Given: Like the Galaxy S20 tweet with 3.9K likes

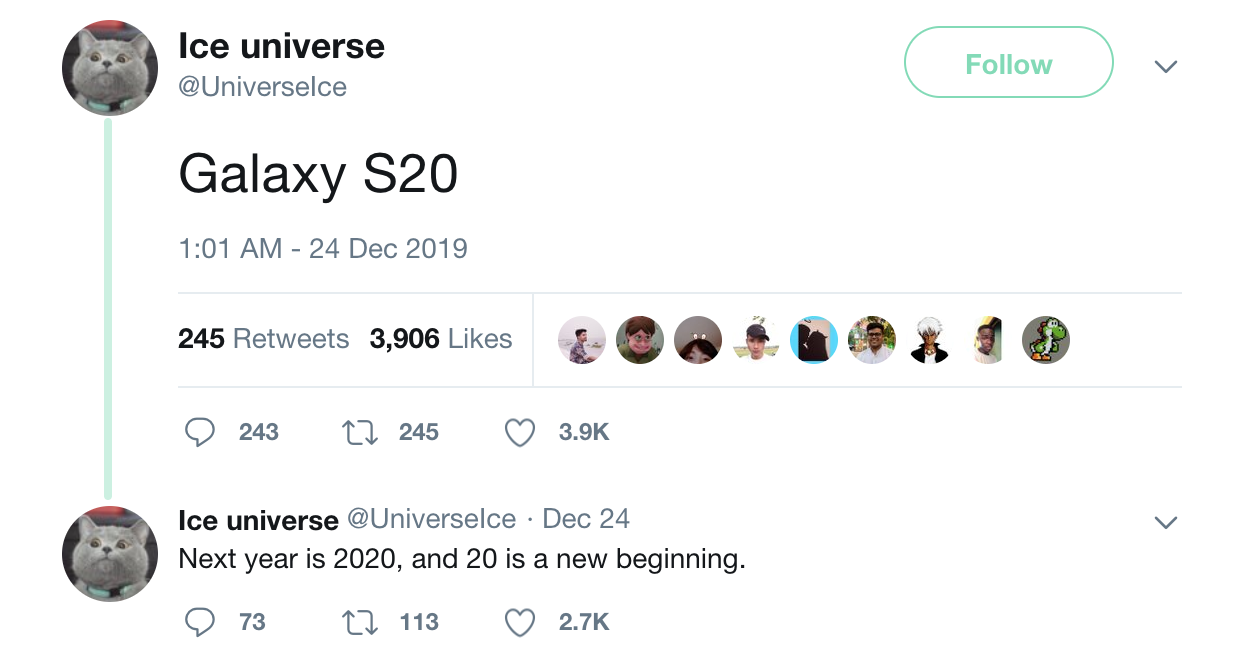Looking at the screenshot, I should pos(520,432).
